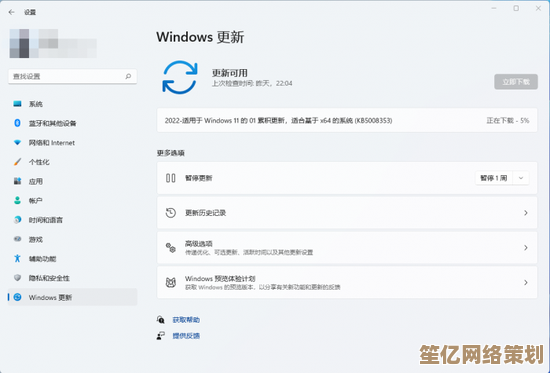Click the 上次检查时间 text
550x373 pixels.
[x=252, y=84]
